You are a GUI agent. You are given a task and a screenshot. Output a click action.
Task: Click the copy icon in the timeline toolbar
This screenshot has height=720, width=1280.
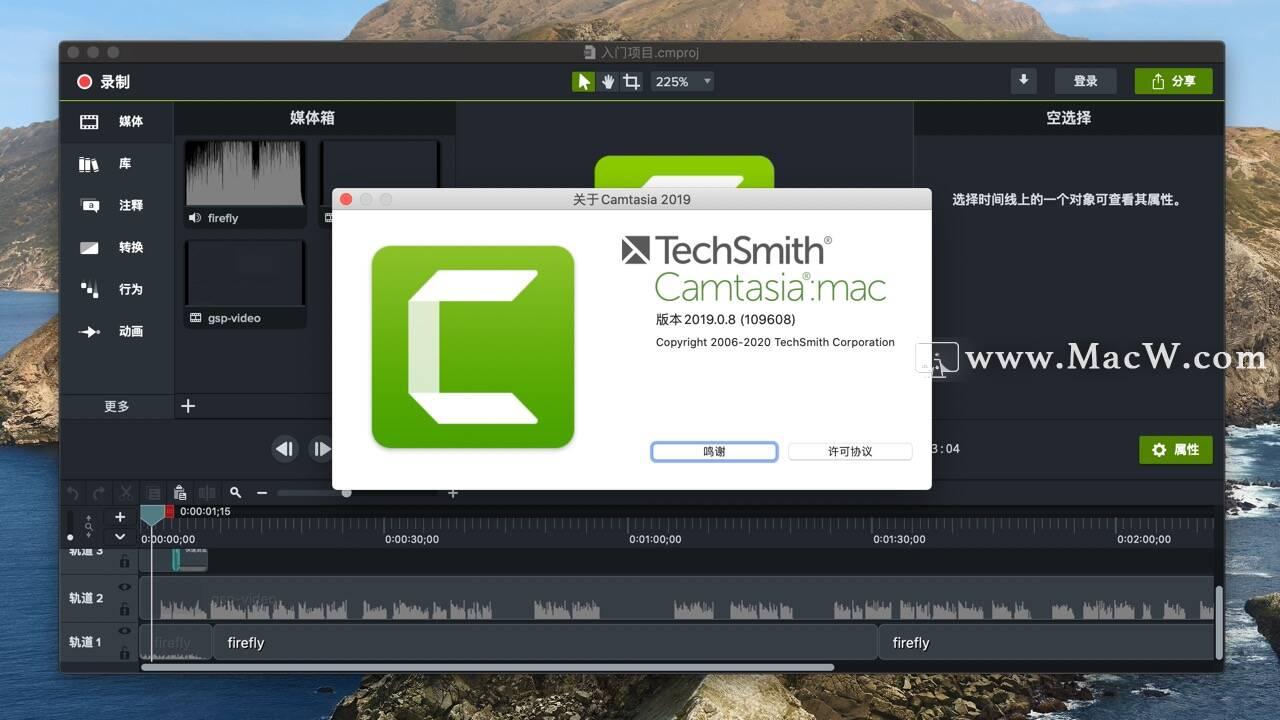[x=153, y=493]
